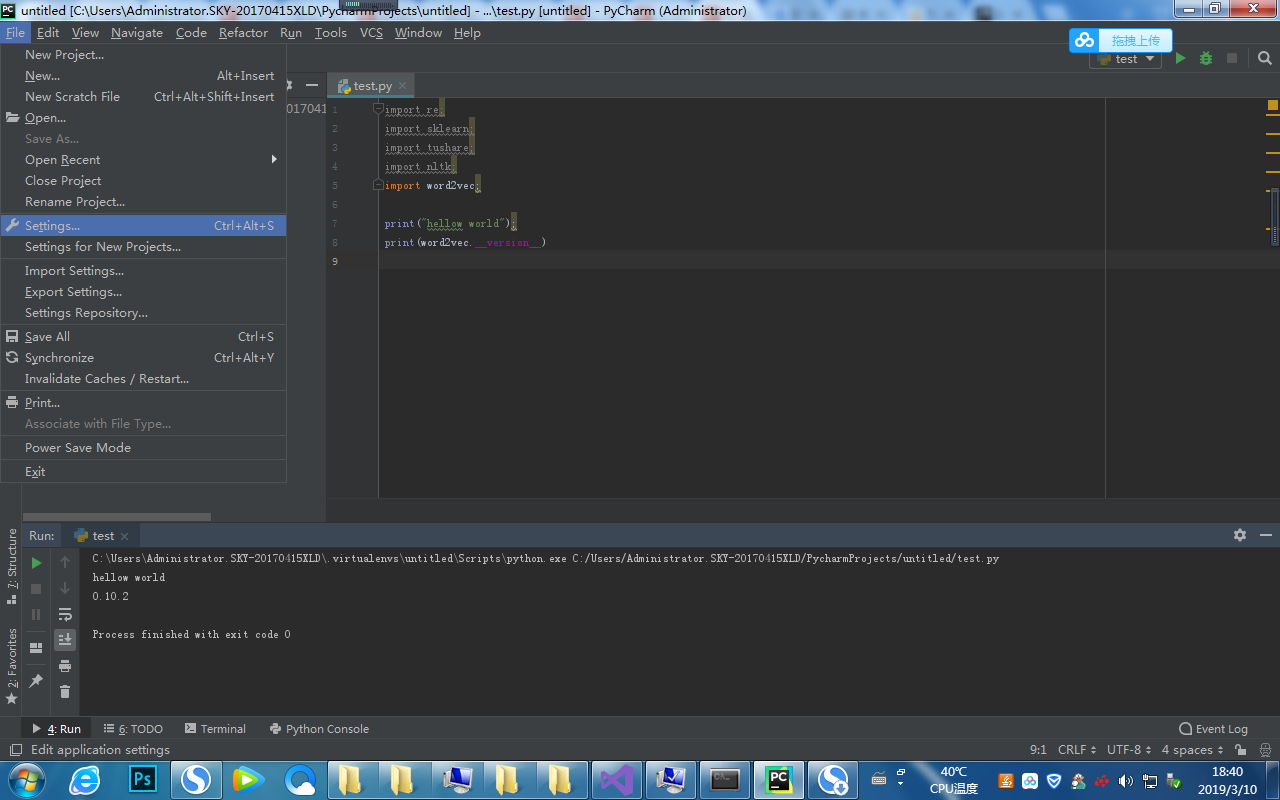The height and width of the screenshot is (800, 1280).
Task: Switch to Terminal tool window tab
Action: 214,729
